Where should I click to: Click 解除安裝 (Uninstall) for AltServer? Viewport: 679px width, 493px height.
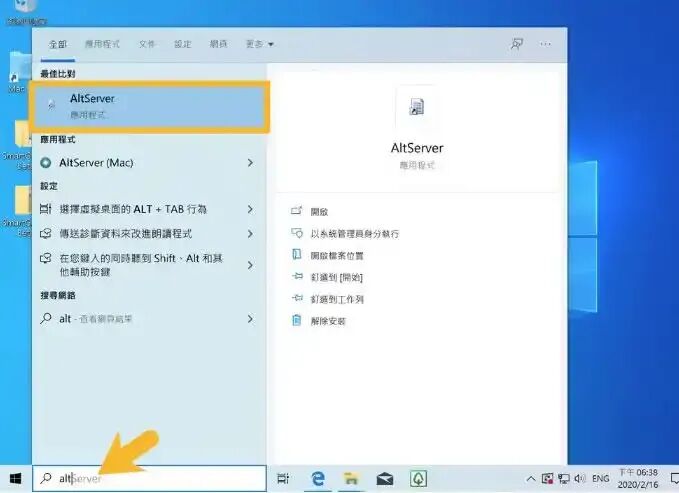click(328, 321)
